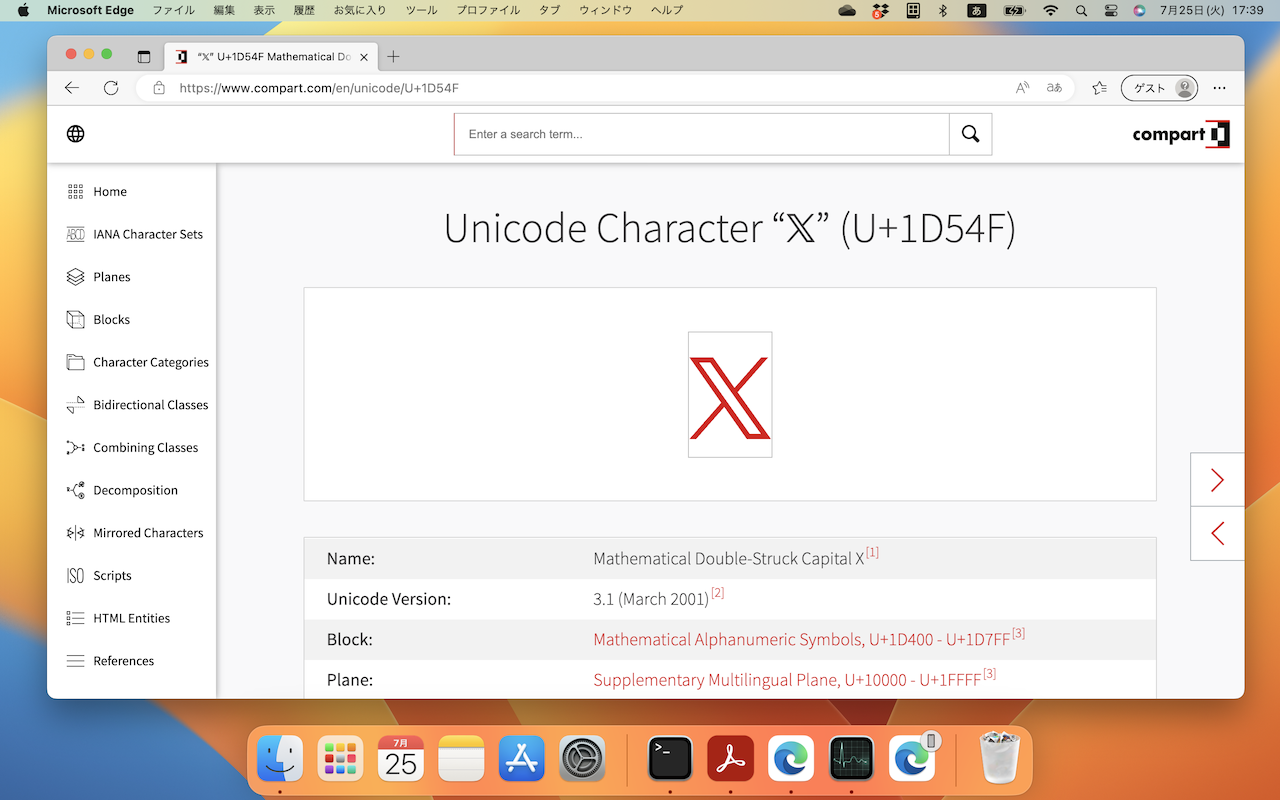The height and width of the screenshot is (800, 1280).
Task: Go to previous Unicode character arrow
Action: [x=1217, y=534]
